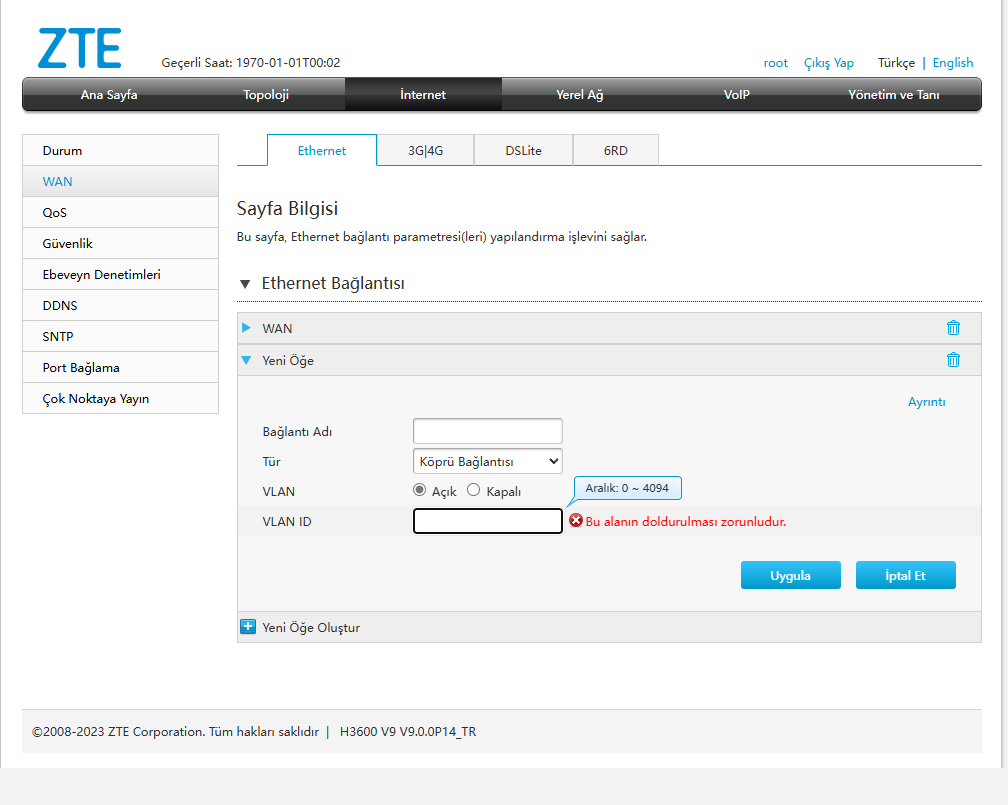The height and width of the screenshot is (805, 1008).
Task: Open the Tür dropdown list
Action: 488,461
